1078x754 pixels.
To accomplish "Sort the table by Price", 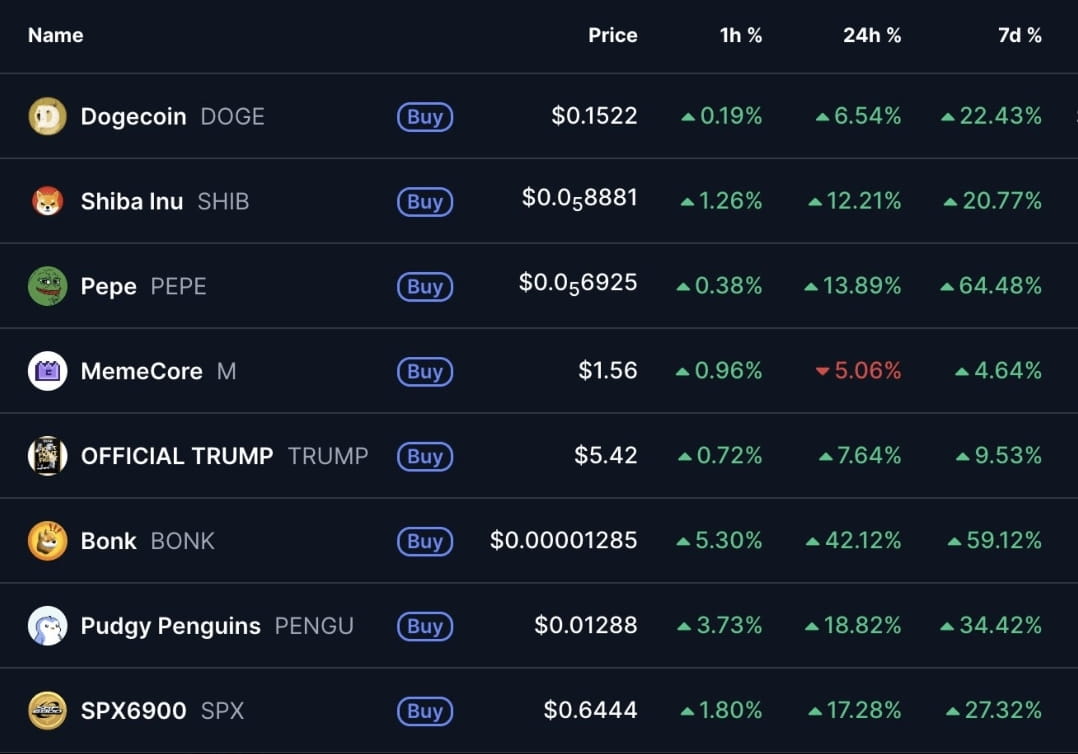I will pyautogui.click(x=612, y=35).
